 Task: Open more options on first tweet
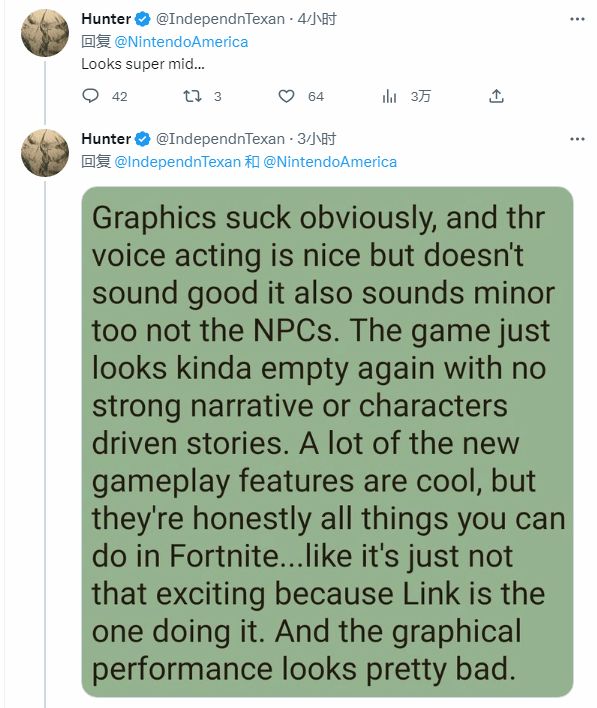click(577, 19)
